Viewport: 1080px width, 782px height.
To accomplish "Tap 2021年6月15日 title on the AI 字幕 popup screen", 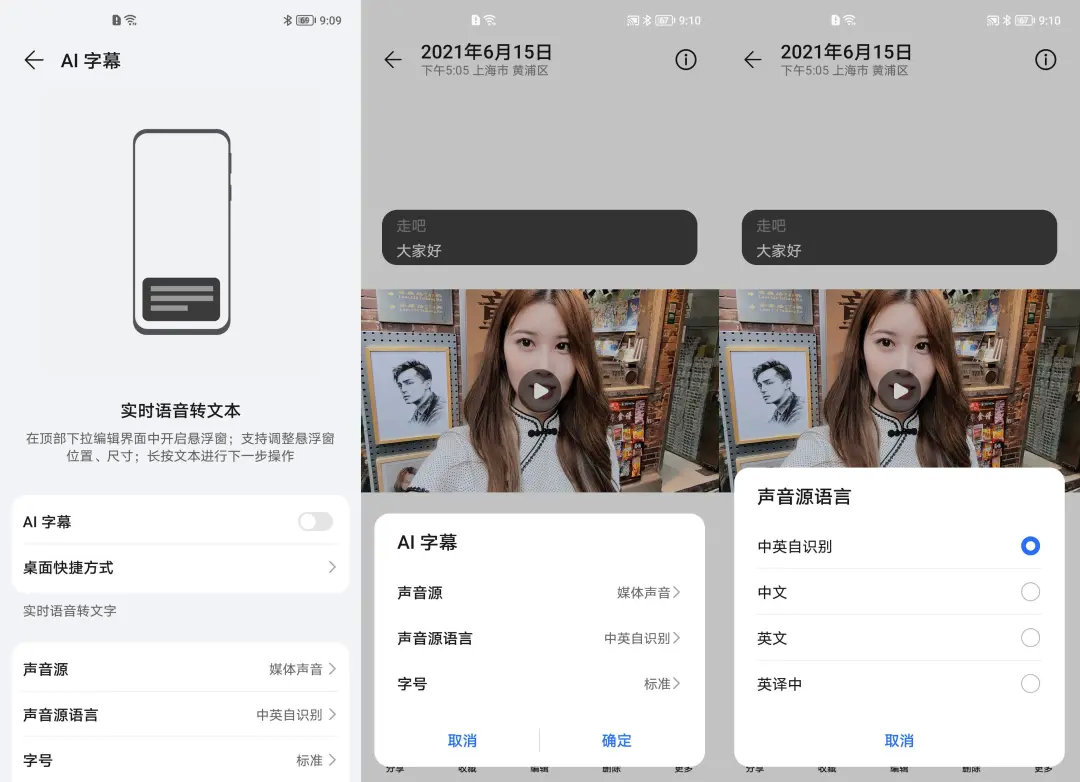I will pyautogui.click(x=486, y=52).
